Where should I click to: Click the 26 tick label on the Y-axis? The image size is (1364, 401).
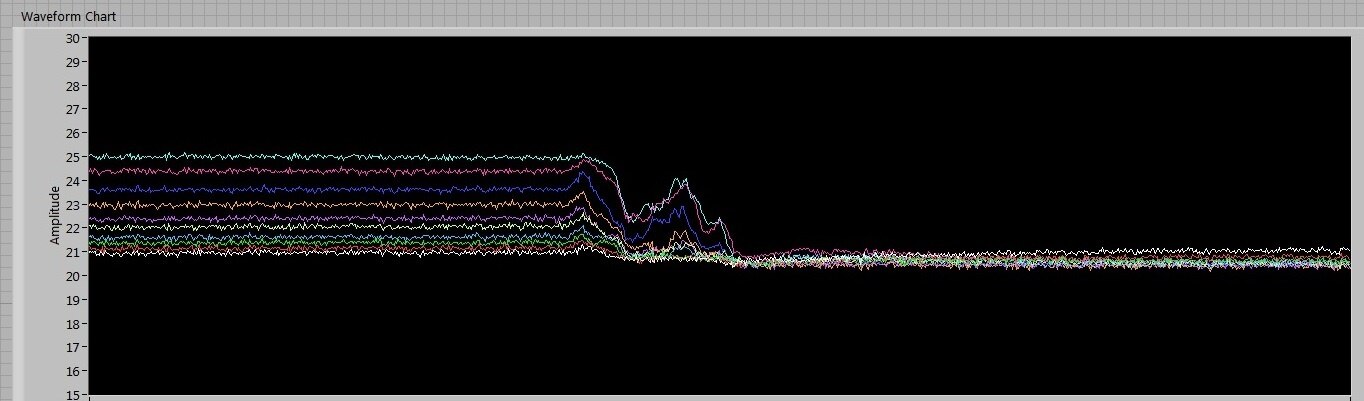click(72, 133)
